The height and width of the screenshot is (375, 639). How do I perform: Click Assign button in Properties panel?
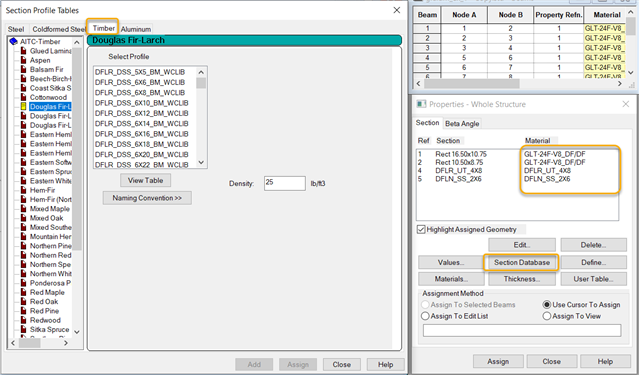click(x=498, y=361)
